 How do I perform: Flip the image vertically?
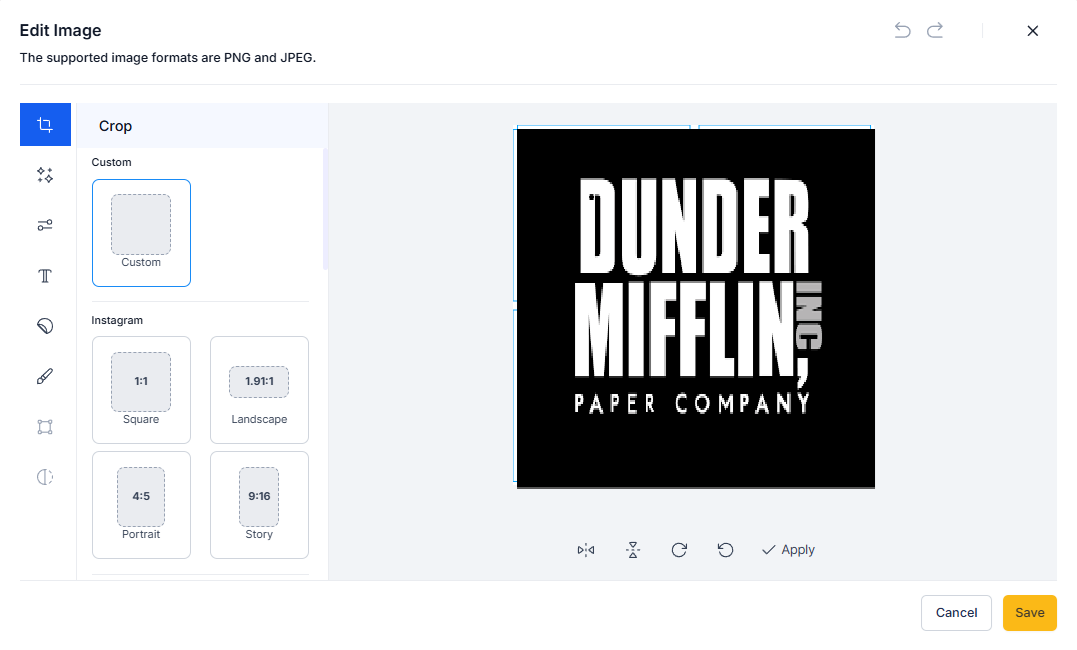point(633,550)
